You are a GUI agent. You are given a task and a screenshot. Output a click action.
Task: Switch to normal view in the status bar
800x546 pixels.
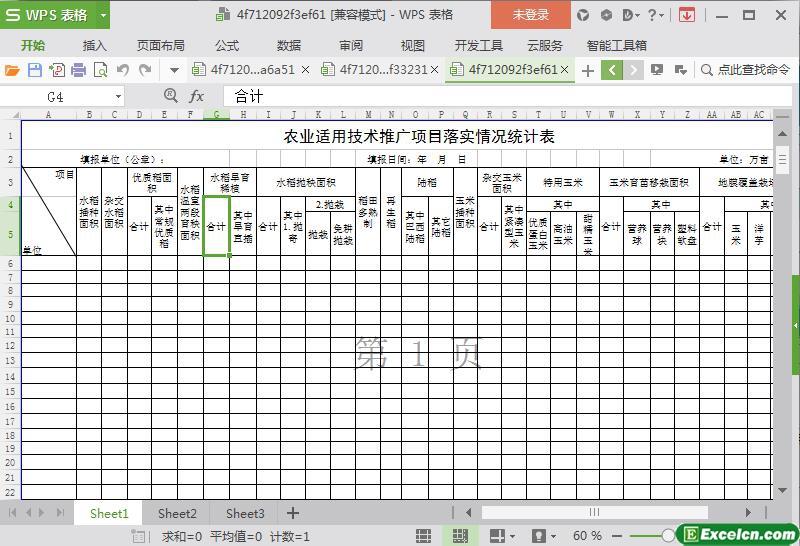423,536
